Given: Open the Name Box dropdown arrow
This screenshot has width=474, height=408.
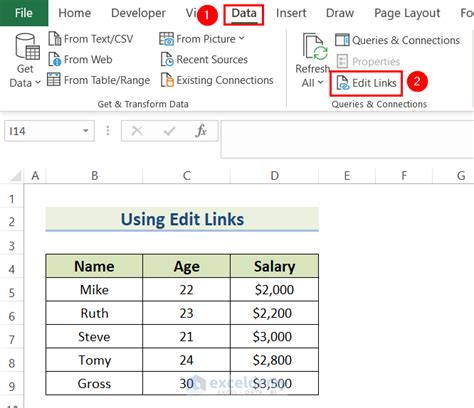Looking at the screenshot, I should [86, 131].
